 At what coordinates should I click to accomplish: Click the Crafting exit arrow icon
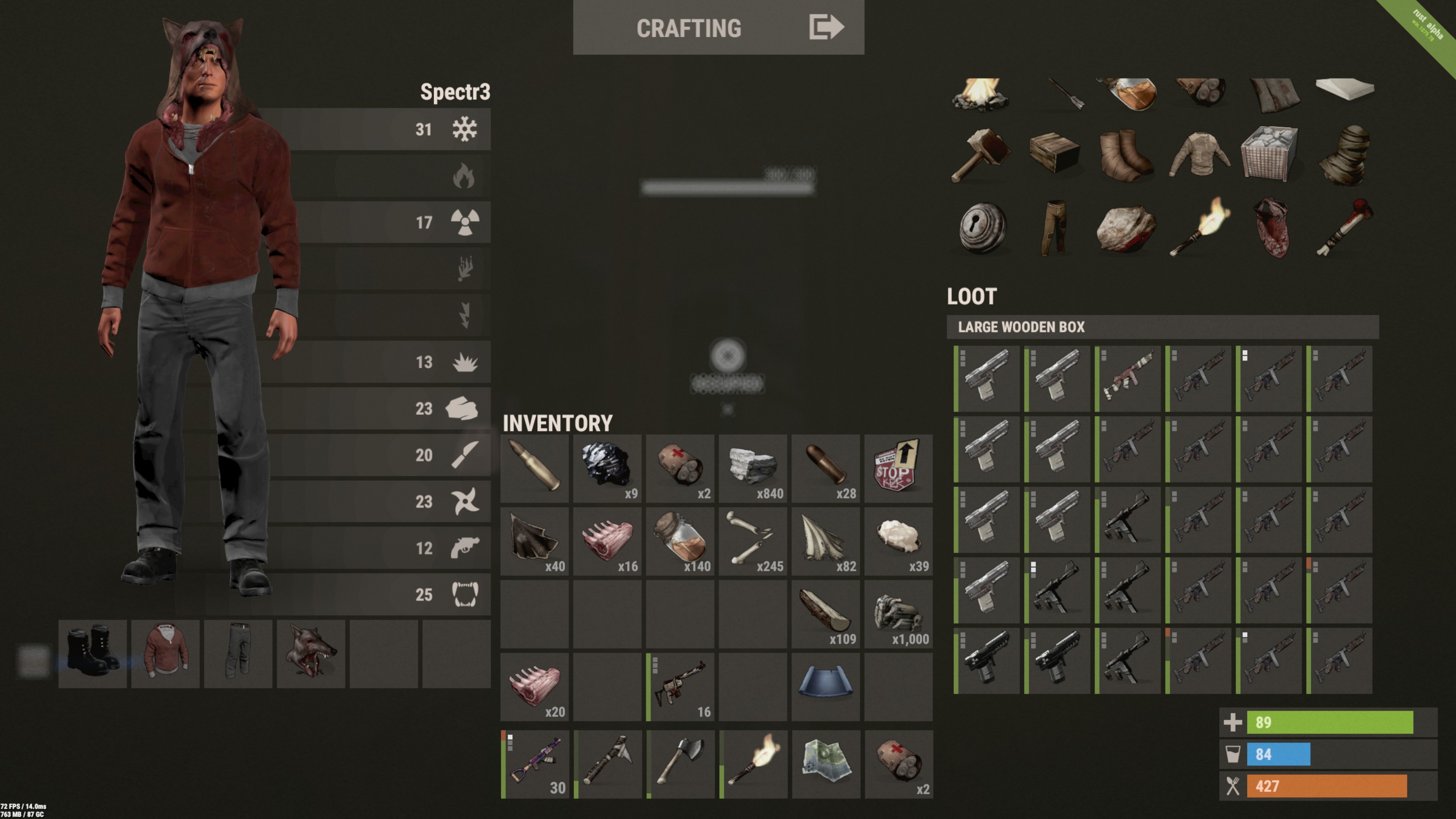pyautogui.click(x=826, y=27)
